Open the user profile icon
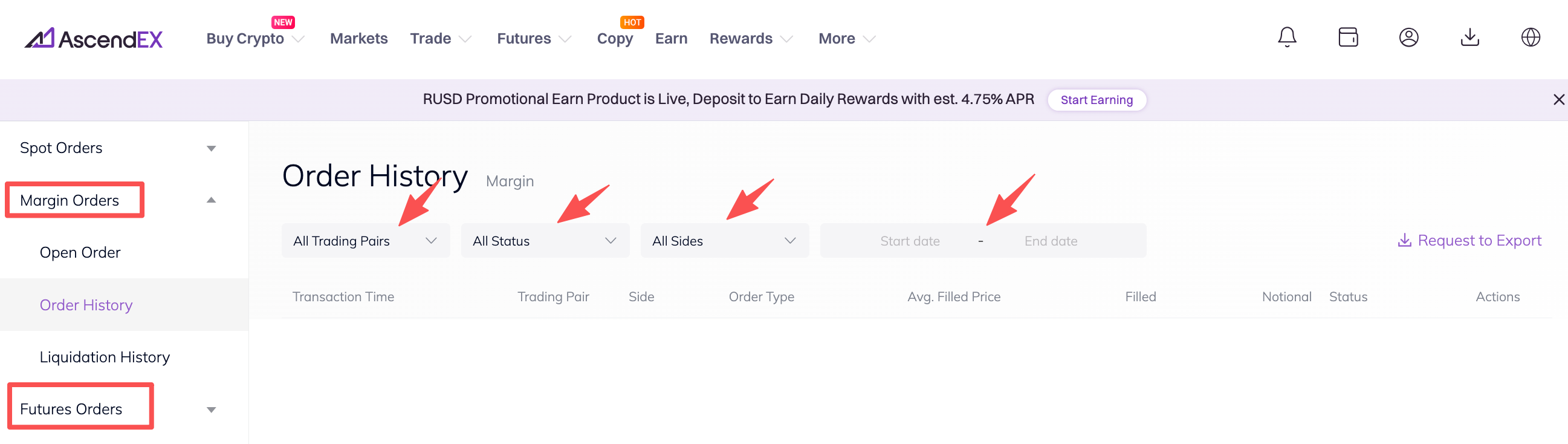 tap(1408, 37)
